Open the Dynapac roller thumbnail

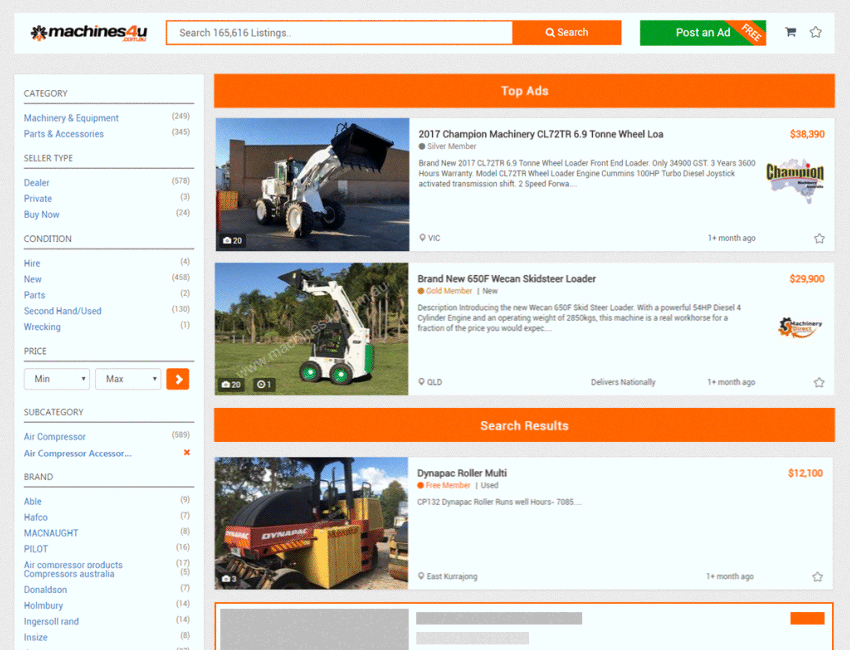coord(311,523)
